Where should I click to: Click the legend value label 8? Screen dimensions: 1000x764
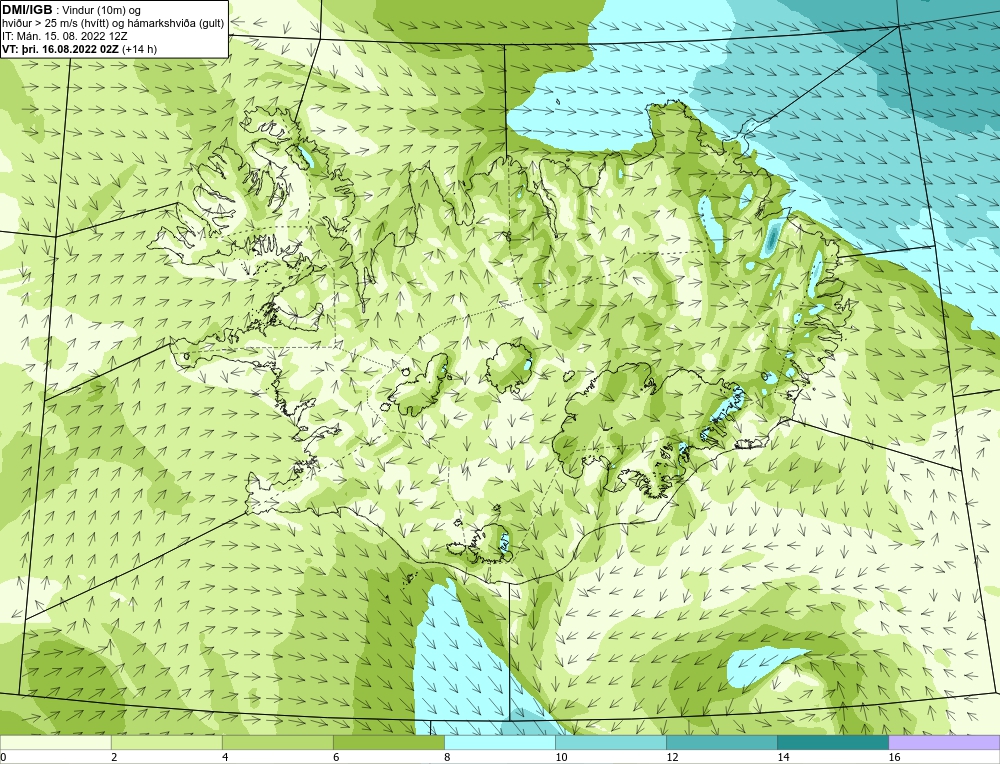(x=447, y=757)
